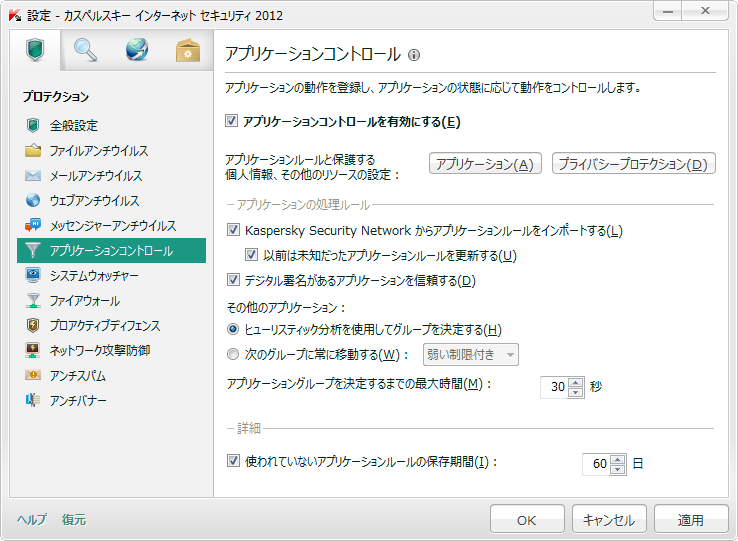Click the プライバシープロテクション(D) button
The width and height of the screenshot is (738, 541).
(634, 163)
